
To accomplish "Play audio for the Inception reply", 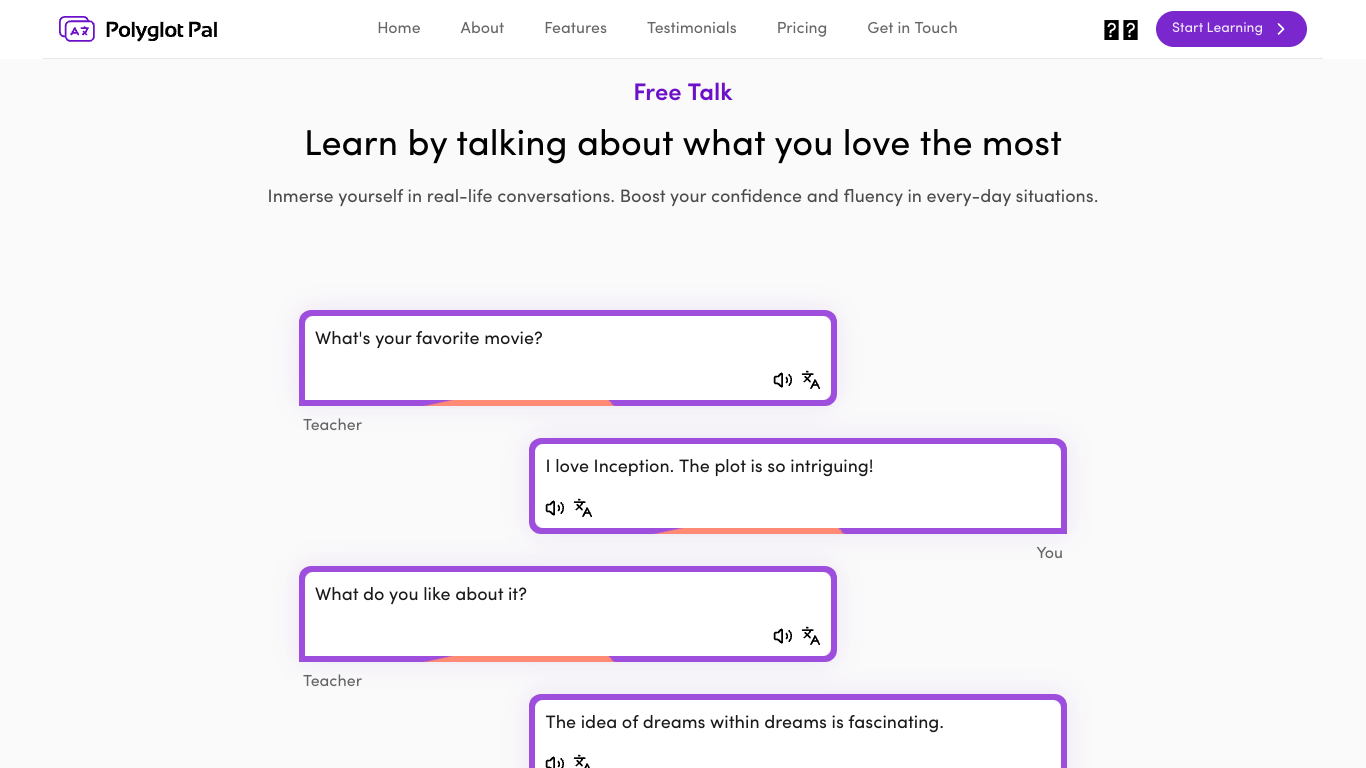I will coord(555,508).
